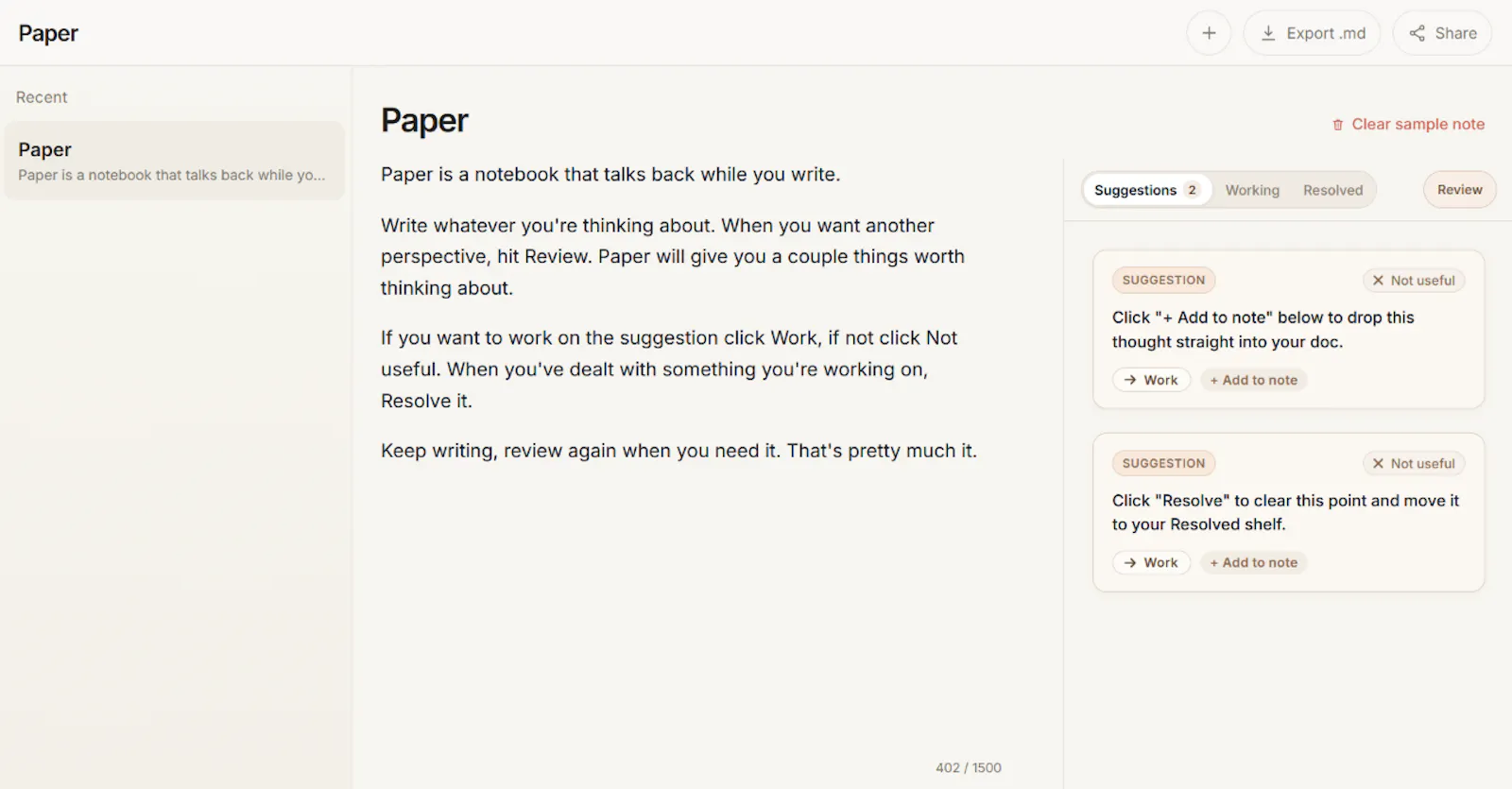The height and width of the screenshot is (789, 1512).
Task: Click text 'Click "Resolve" to clear this point'
Action: [x=1285, y=512]
